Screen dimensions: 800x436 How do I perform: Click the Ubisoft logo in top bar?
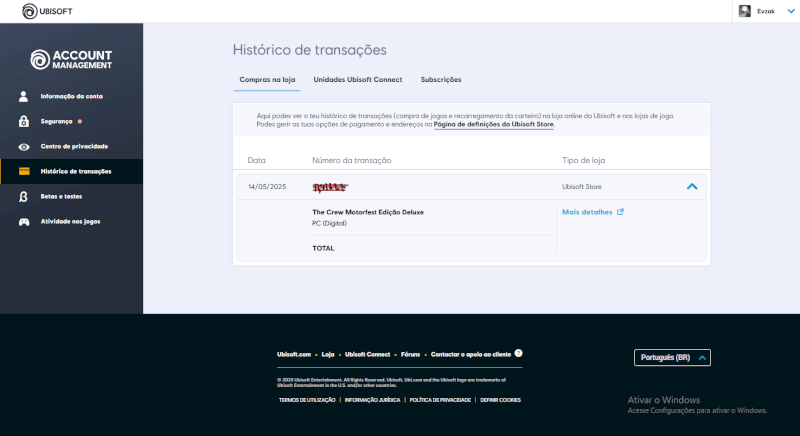coord(47,11)
